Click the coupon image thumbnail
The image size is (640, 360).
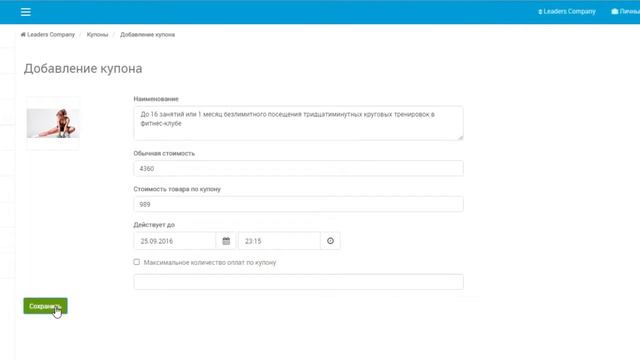pyautogui.click(x=53, y=123)
